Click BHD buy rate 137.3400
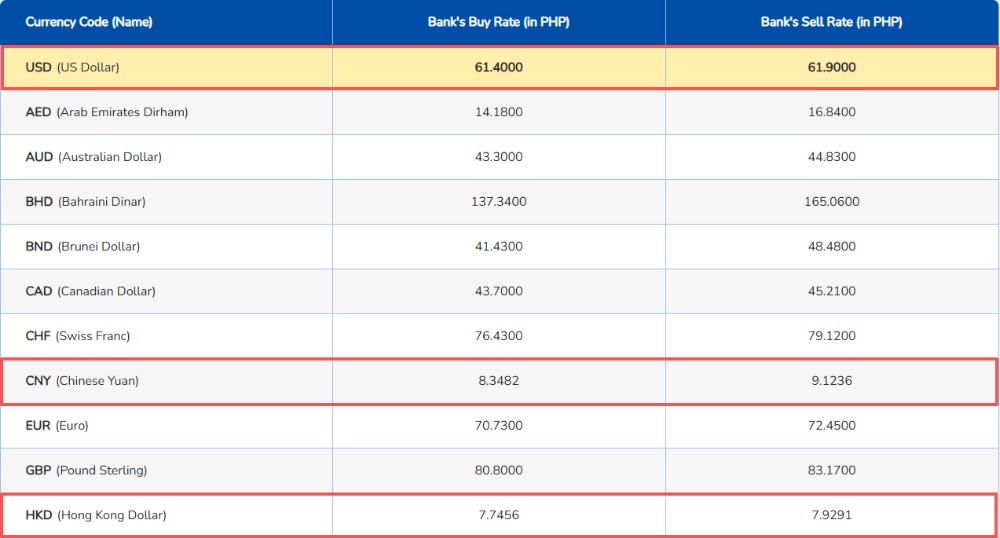Image resolution: width=1000 pixels, height=538 pixels. [499, 201]
